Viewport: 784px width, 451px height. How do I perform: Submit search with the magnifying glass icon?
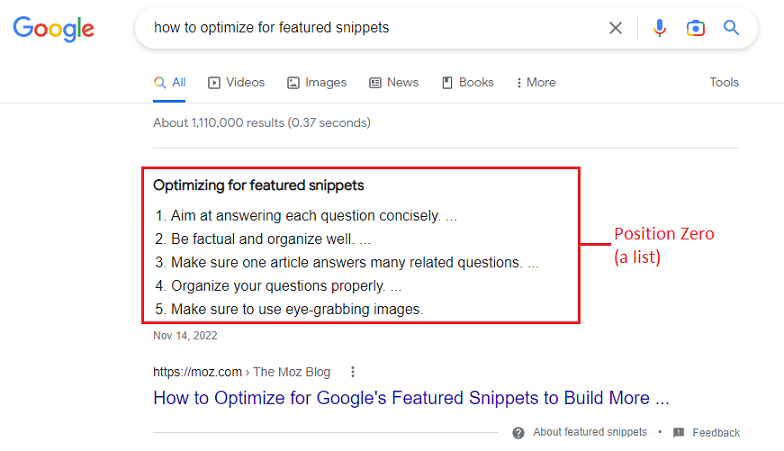click(731, 28)
